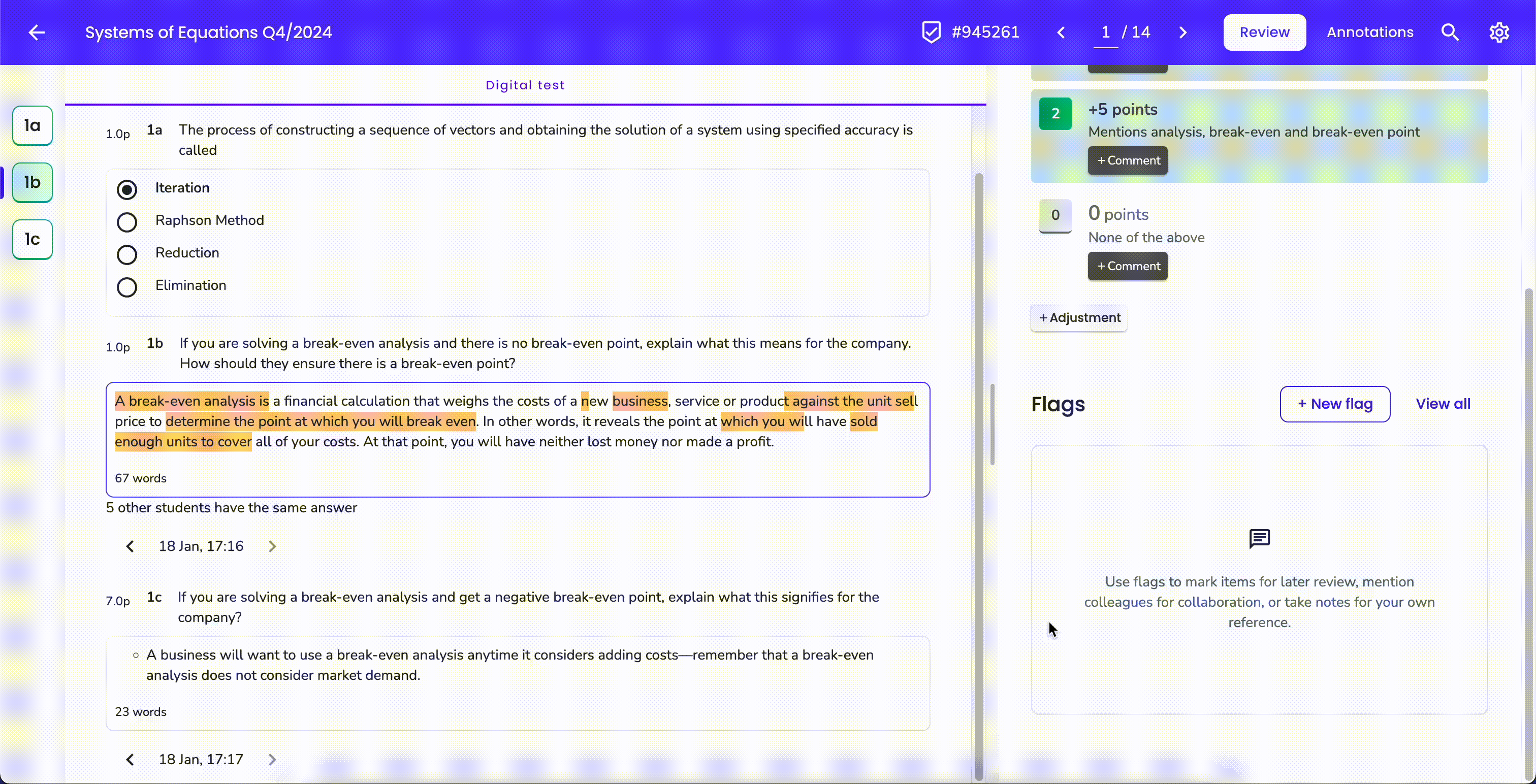Select the Reduction radio option

(x=126, y=254)
